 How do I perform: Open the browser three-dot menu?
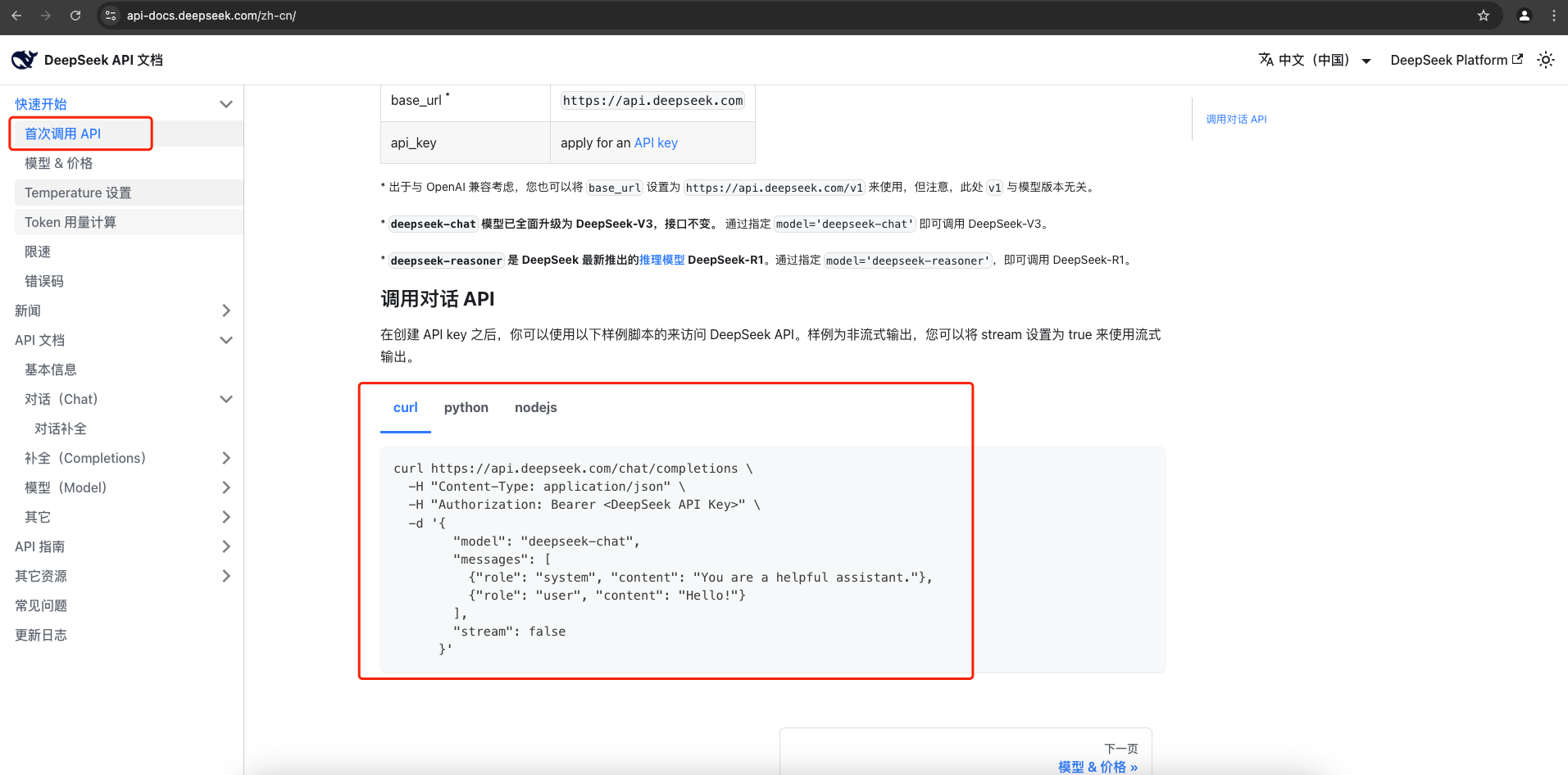click(1554, 16)
